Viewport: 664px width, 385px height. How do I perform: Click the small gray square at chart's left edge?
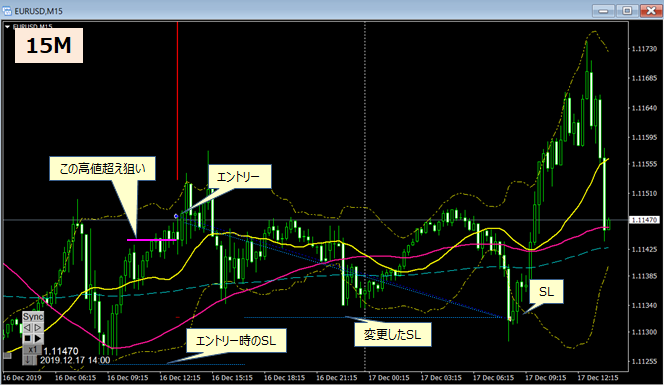tap(7, 356)
